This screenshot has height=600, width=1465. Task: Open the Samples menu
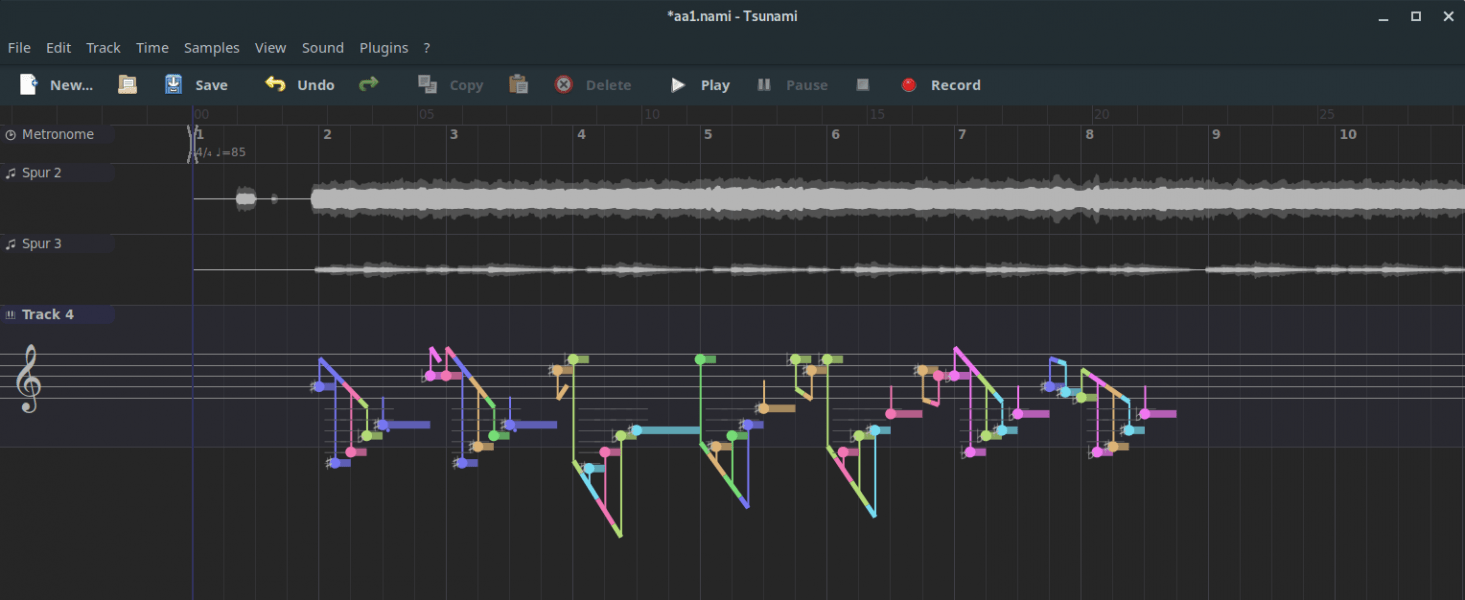point(212,47)
